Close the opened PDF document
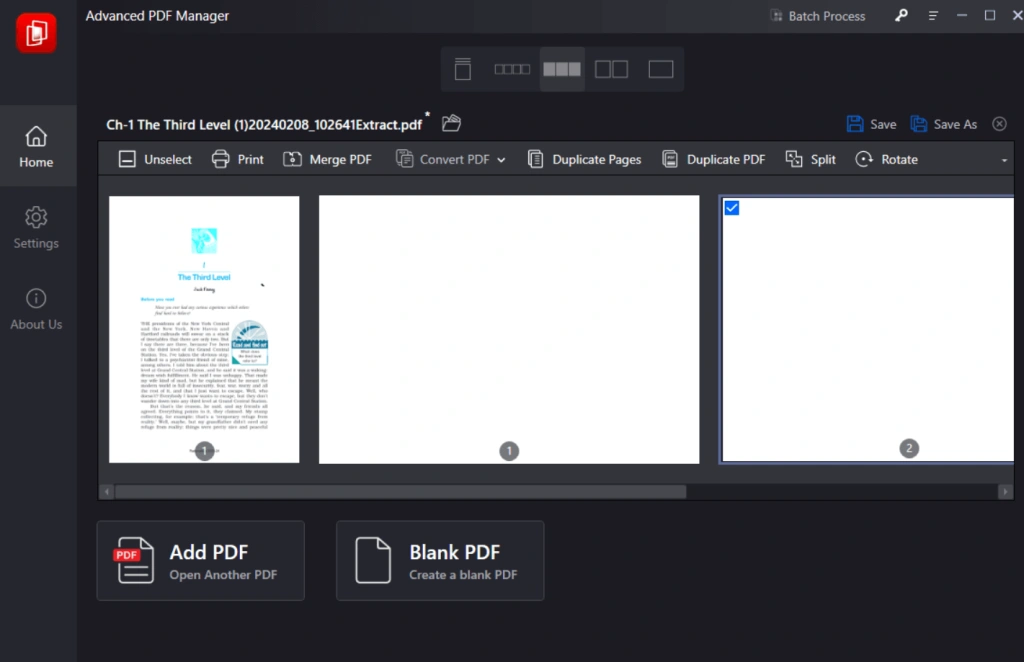Image resolution: width=1024 pixels, height=662 pixels. click(x=999, y=124)
